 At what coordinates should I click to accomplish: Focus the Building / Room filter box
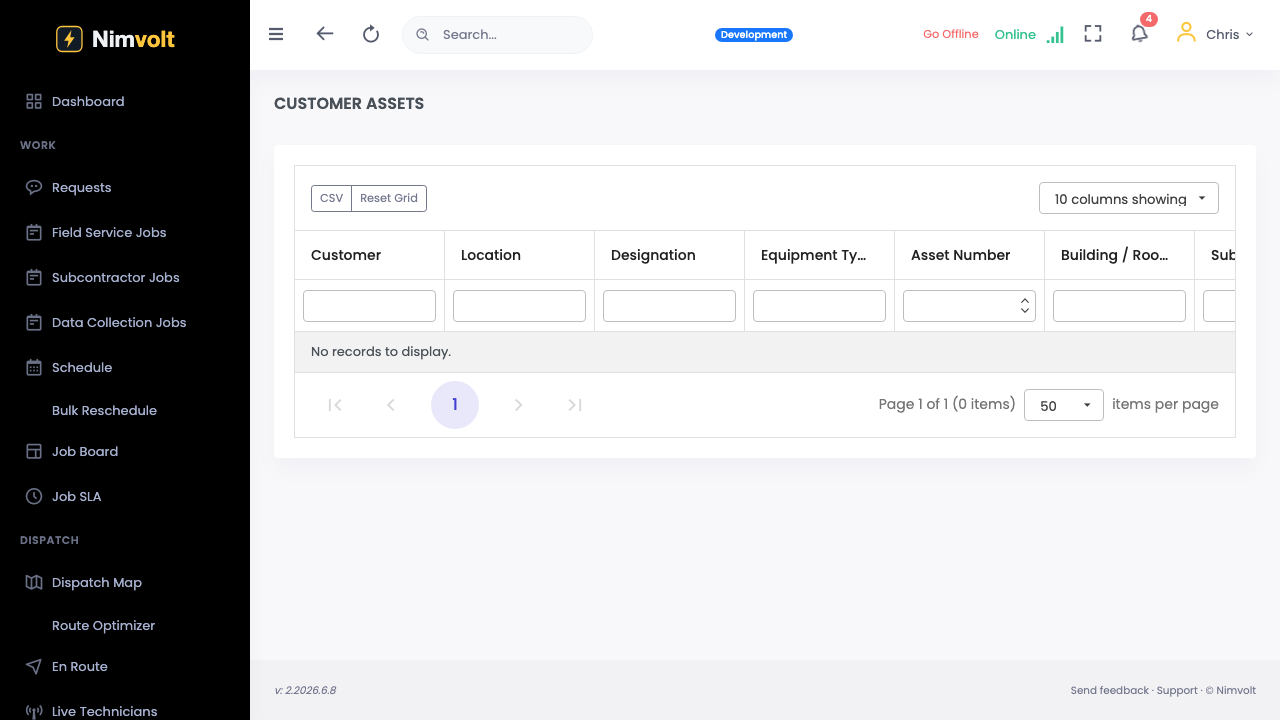[1119, 306]
